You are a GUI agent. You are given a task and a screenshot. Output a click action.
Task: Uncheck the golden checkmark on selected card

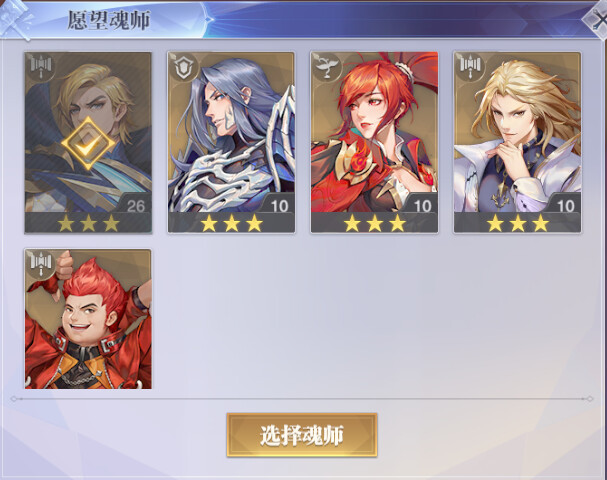[x=88, y=144]
